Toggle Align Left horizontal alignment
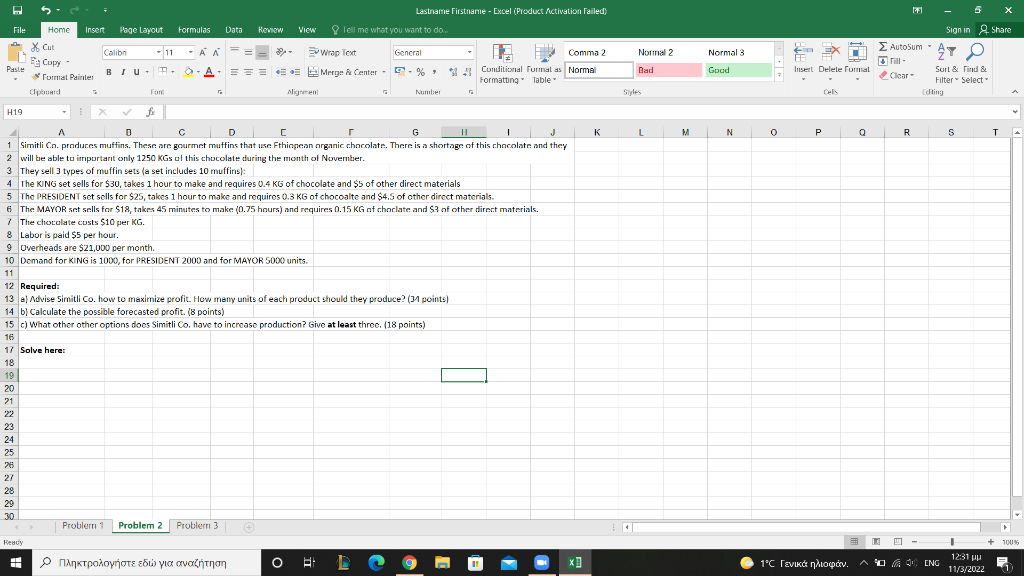This screenshot has height=576, width=1024. point(234,72)
